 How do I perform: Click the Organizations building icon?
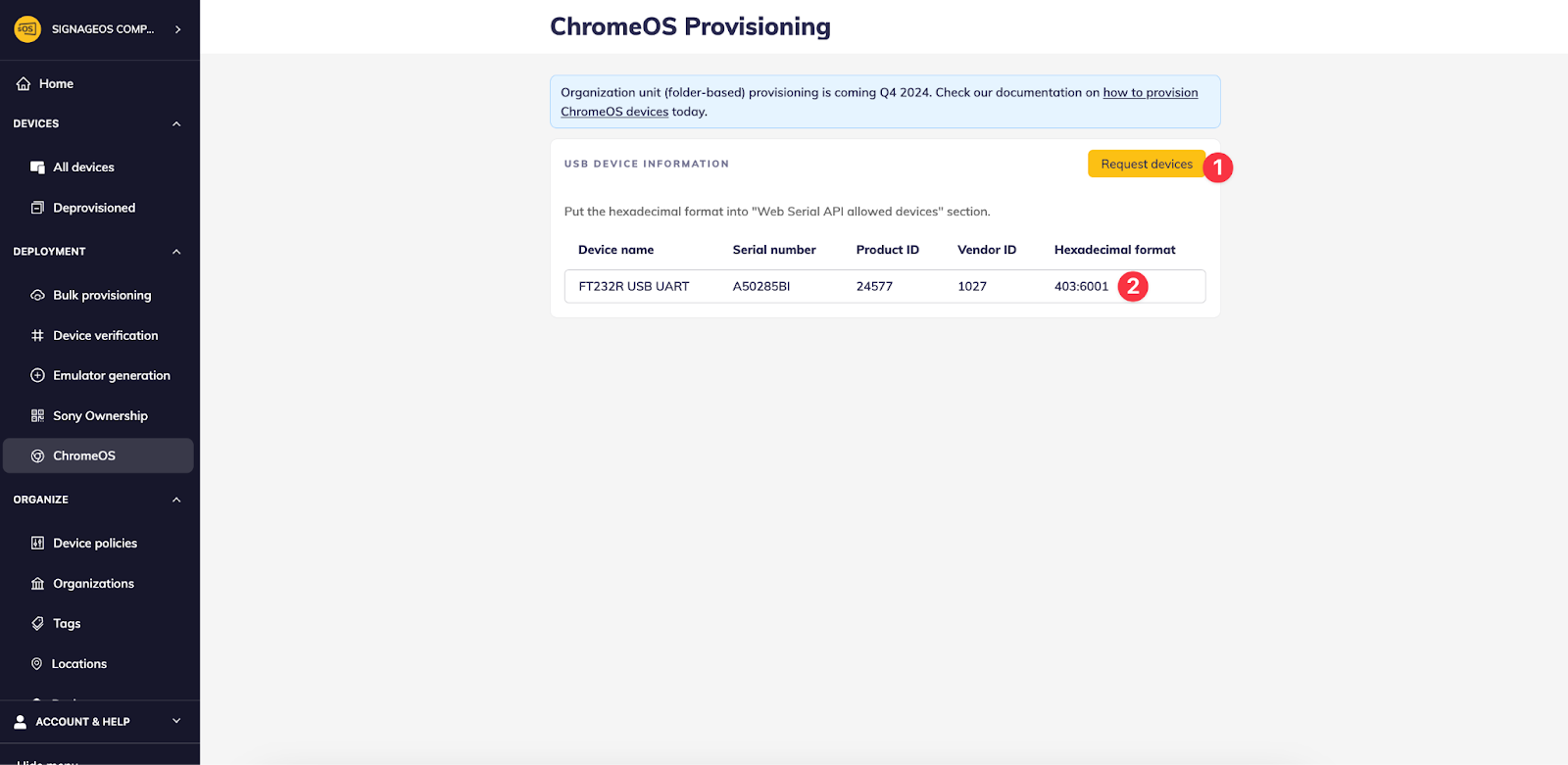point(37,584)
